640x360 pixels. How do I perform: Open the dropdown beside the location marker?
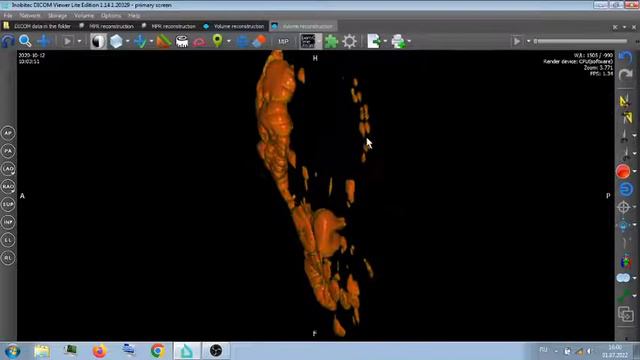[229, 41]
